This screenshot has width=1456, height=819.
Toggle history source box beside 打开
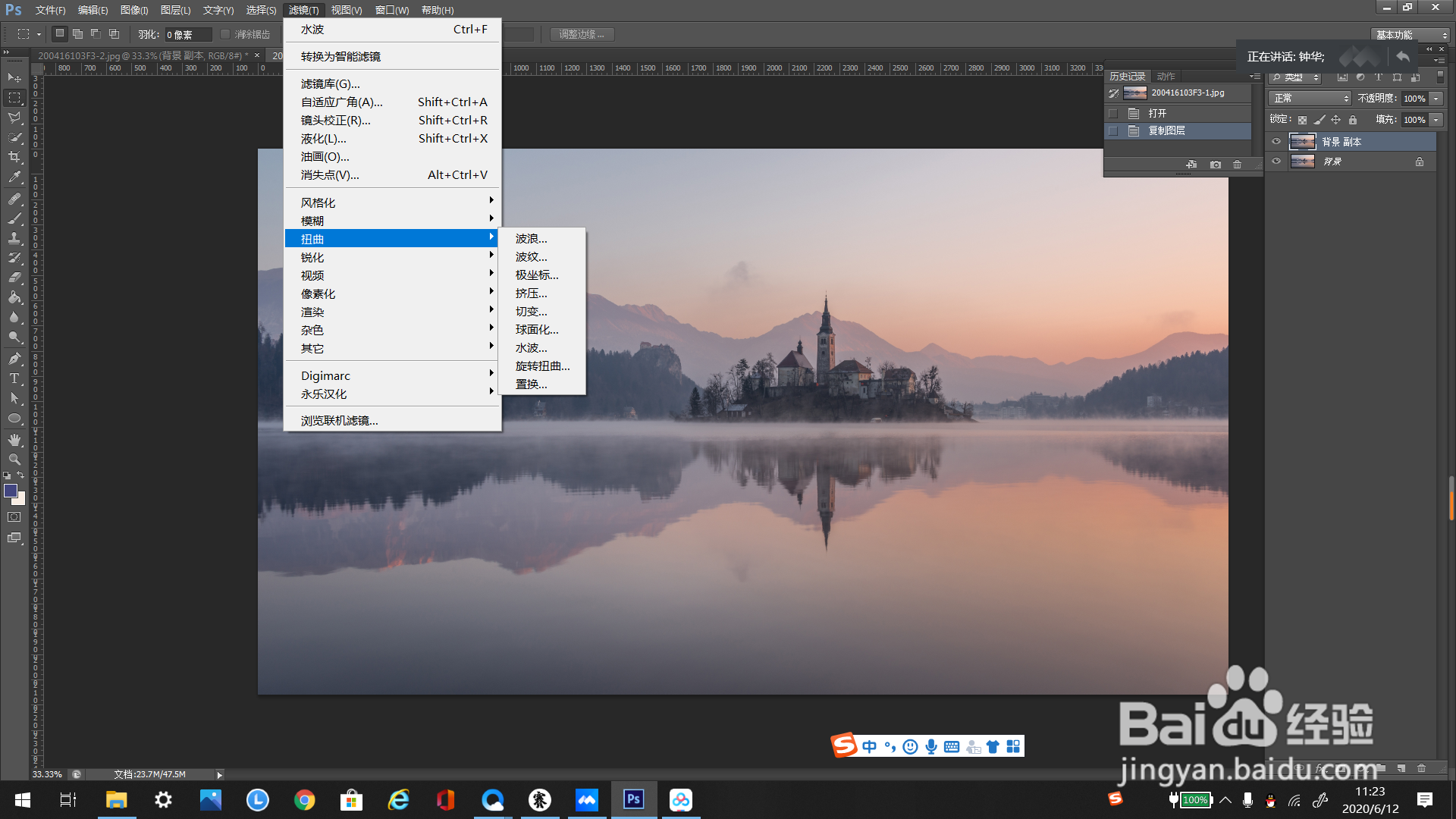click(1113, 113)
